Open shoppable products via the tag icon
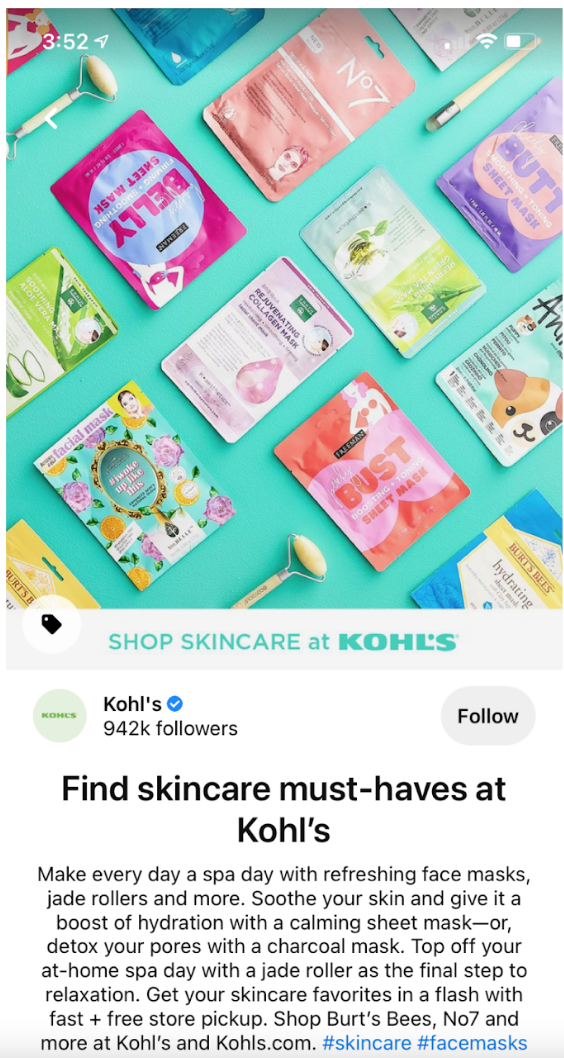This screenshot has width=564, height=1058. click(x=52, y=624)
